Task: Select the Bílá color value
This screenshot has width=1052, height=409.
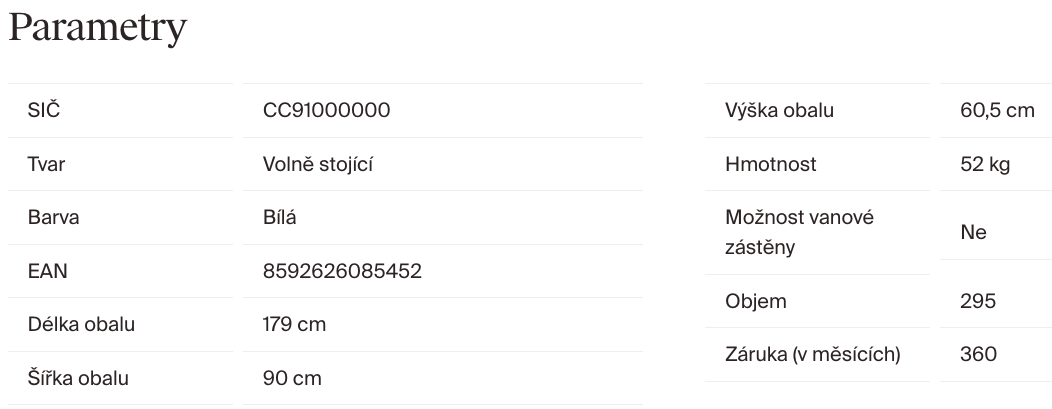Action: click(280, 218)
